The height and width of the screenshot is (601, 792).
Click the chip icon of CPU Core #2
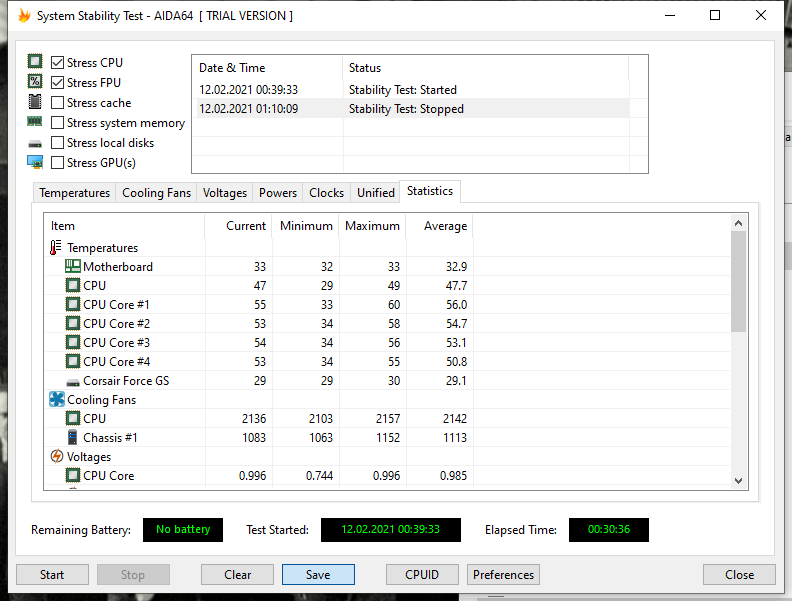[73, 323]
